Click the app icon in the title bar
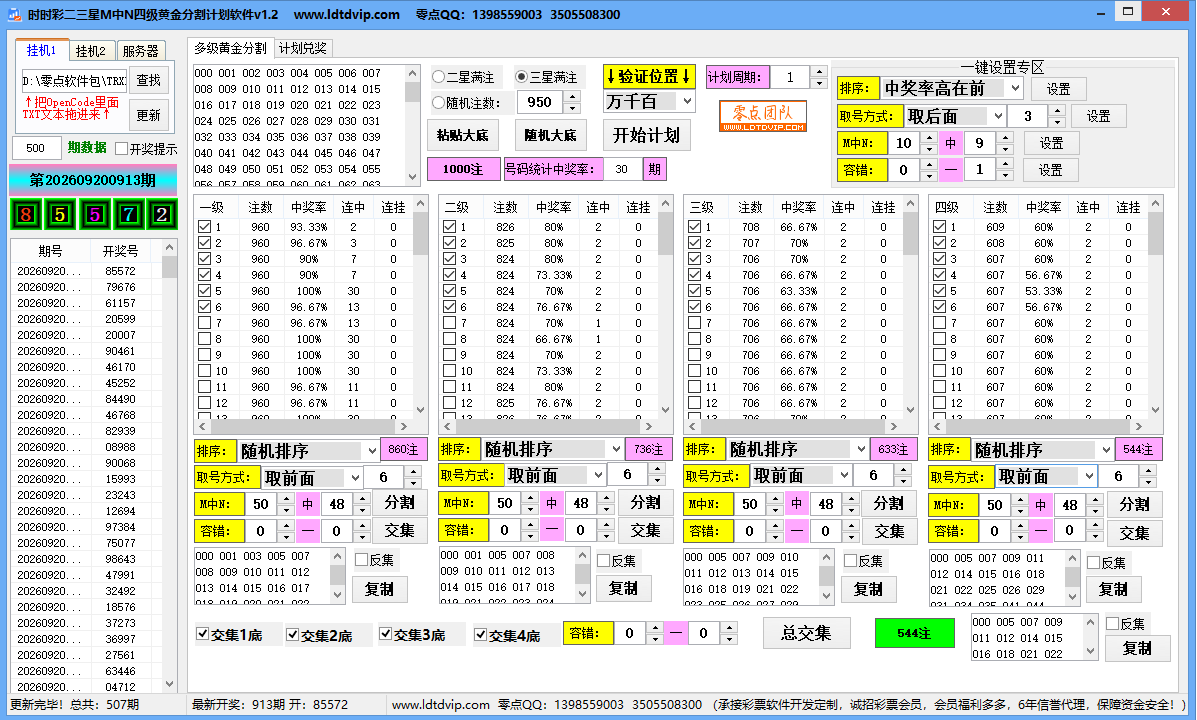 (14, 14)
